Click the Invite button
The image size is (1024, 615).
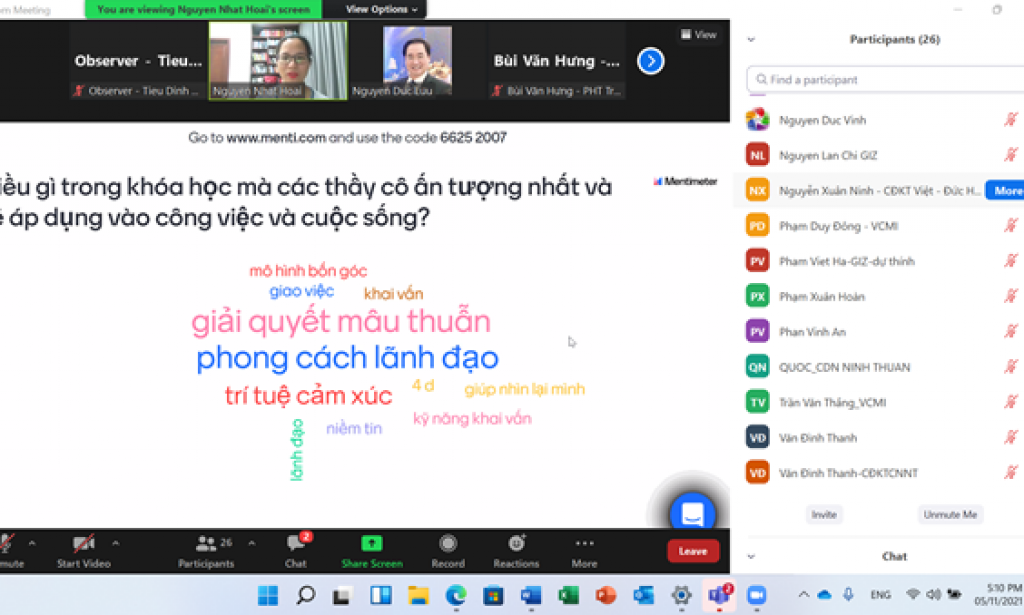[x=824, y=514]
